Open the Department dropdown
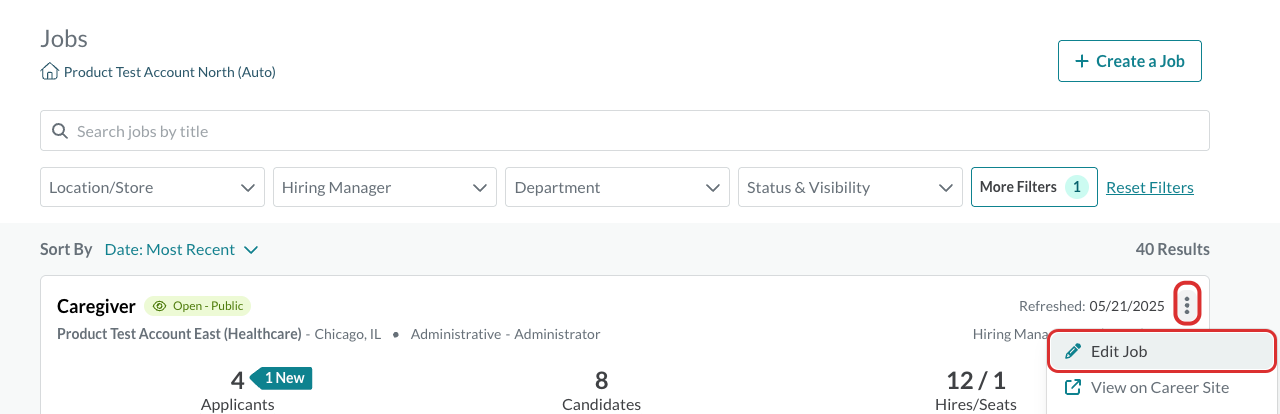This screenshot has height=414, width=1280. (617, 187)
